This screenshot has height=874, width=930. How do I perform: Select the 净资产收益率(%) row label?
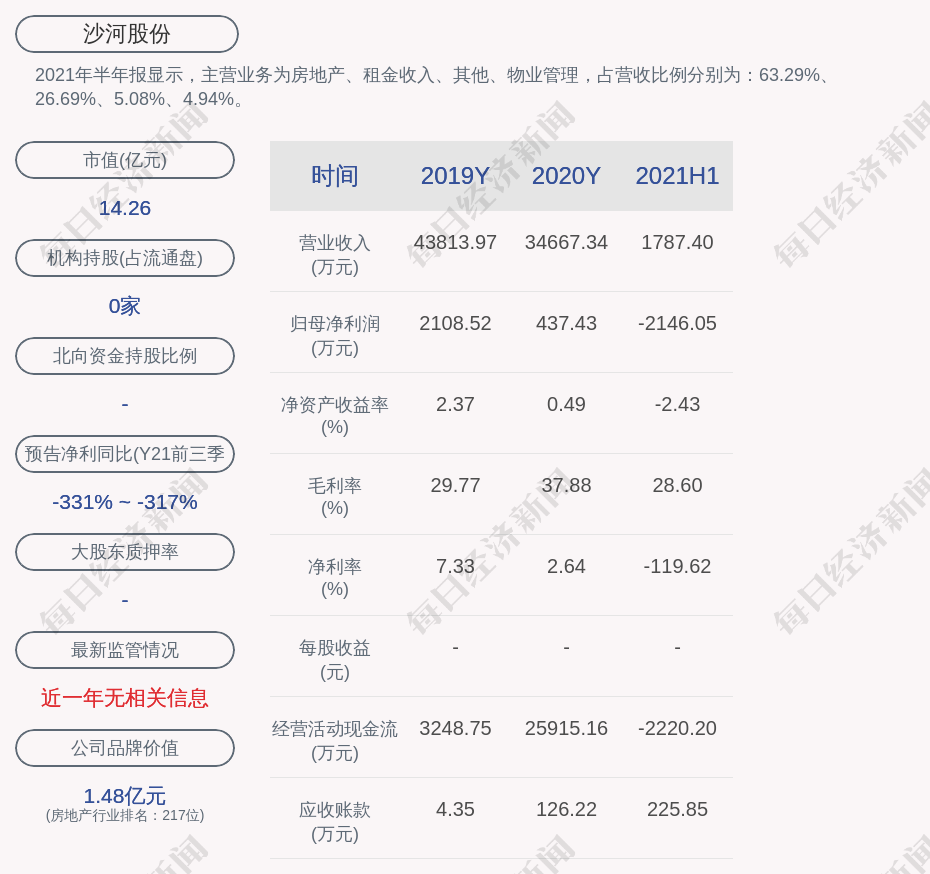(335, 416)
